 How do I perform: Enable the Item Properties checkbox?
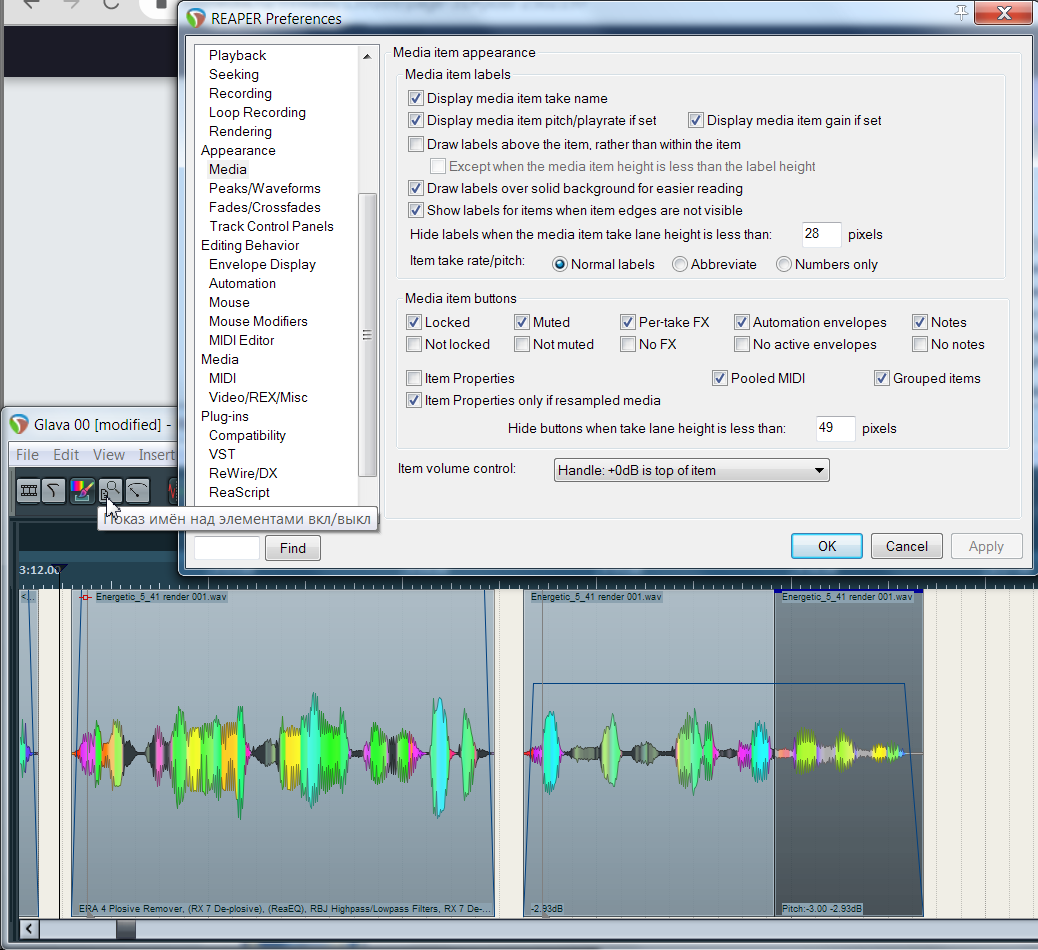[x=414, y=379]
